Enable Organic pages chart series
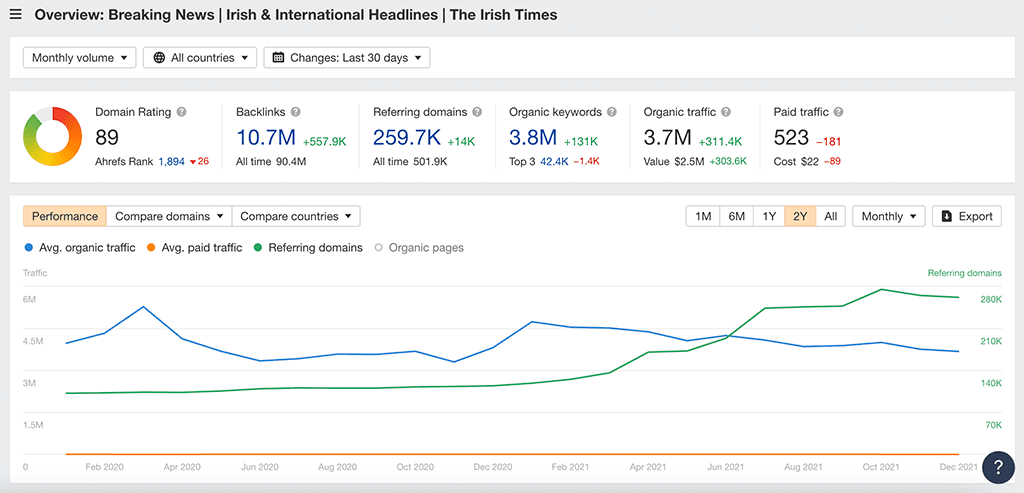Screen dimensions: 1024x493 (x=419, y=247)
